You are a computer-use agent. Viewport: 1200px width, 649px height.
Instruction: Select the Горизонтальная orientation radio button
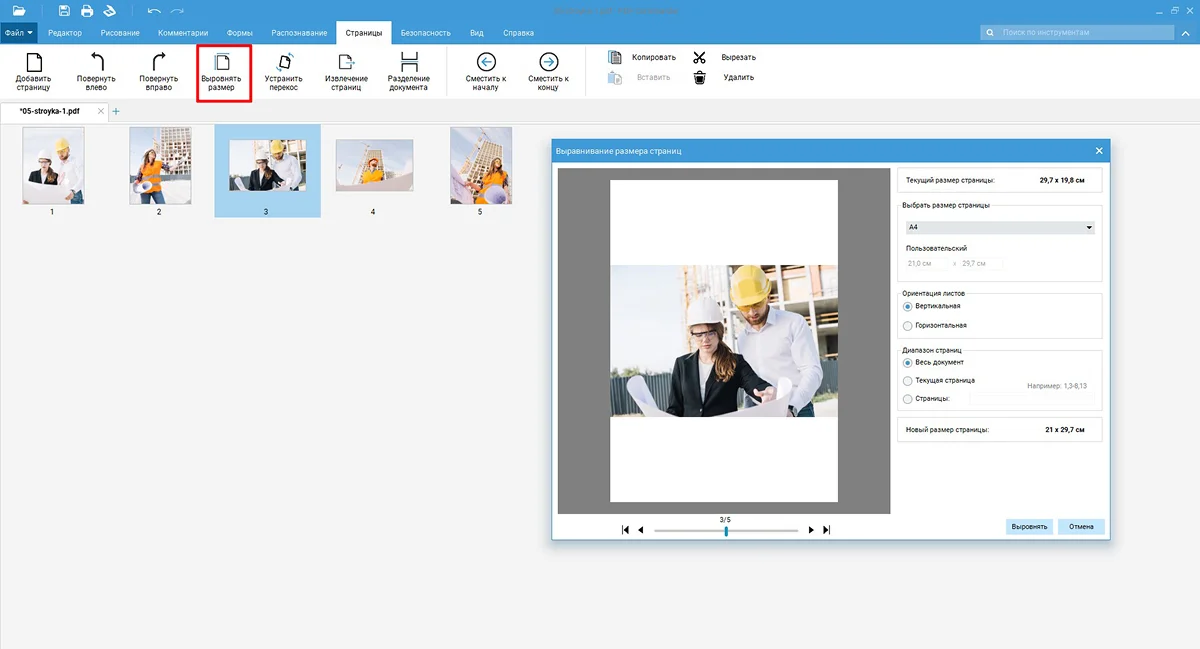point(908,325)
